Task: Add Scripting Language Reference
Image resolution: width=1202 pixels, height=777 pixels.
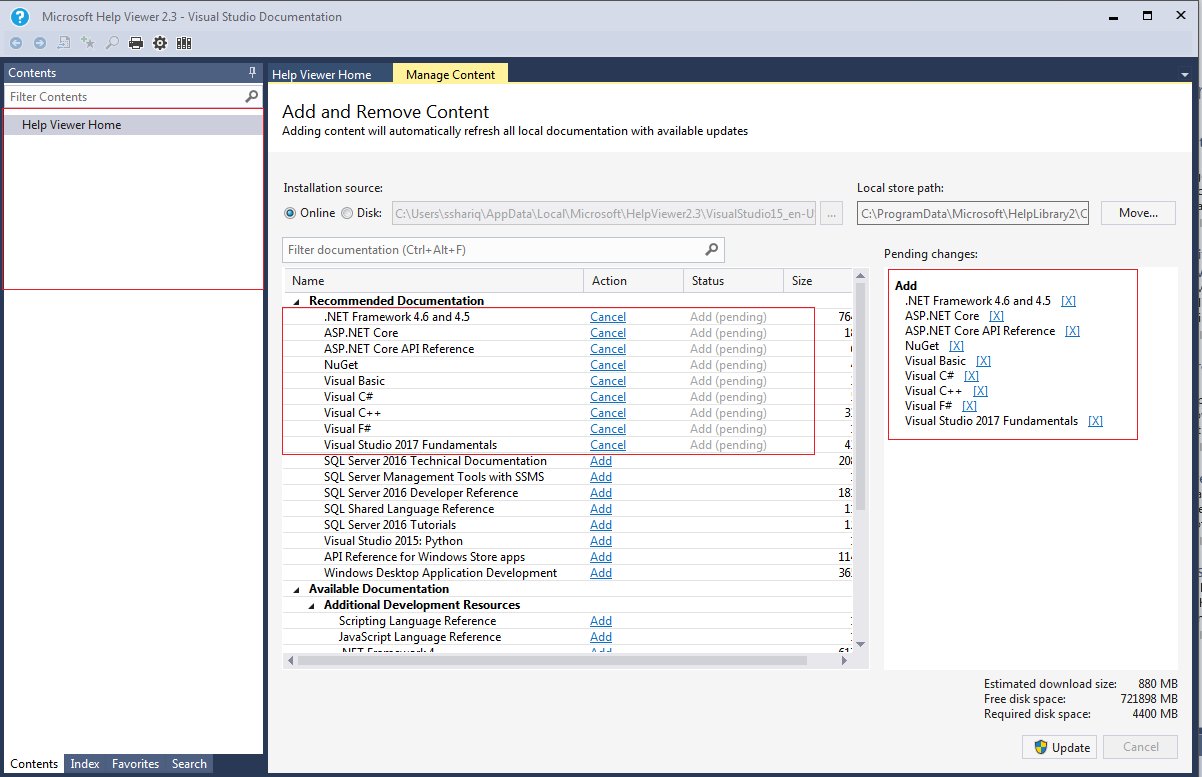Action: (x=601, y=621)
